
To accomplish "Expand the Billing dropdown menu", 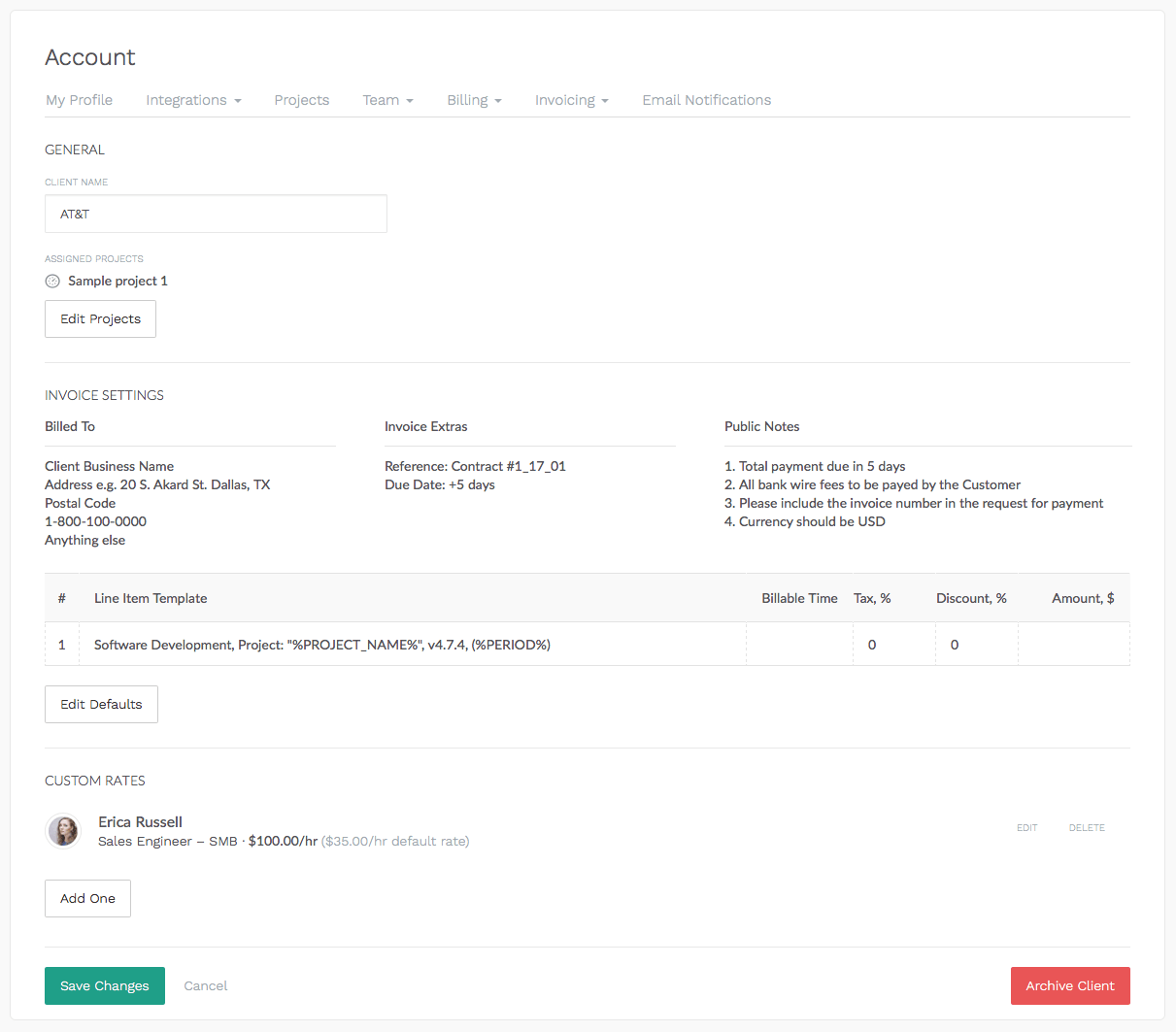I will coord(474,100).
